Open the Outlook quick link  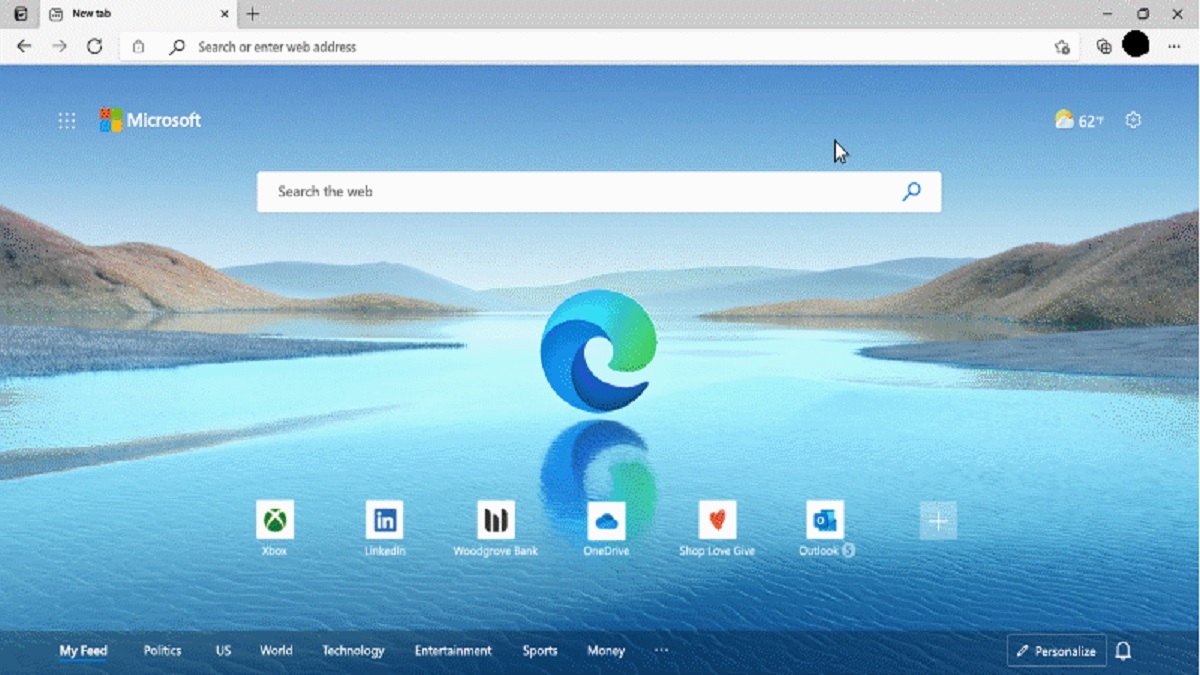pos(826,529)
